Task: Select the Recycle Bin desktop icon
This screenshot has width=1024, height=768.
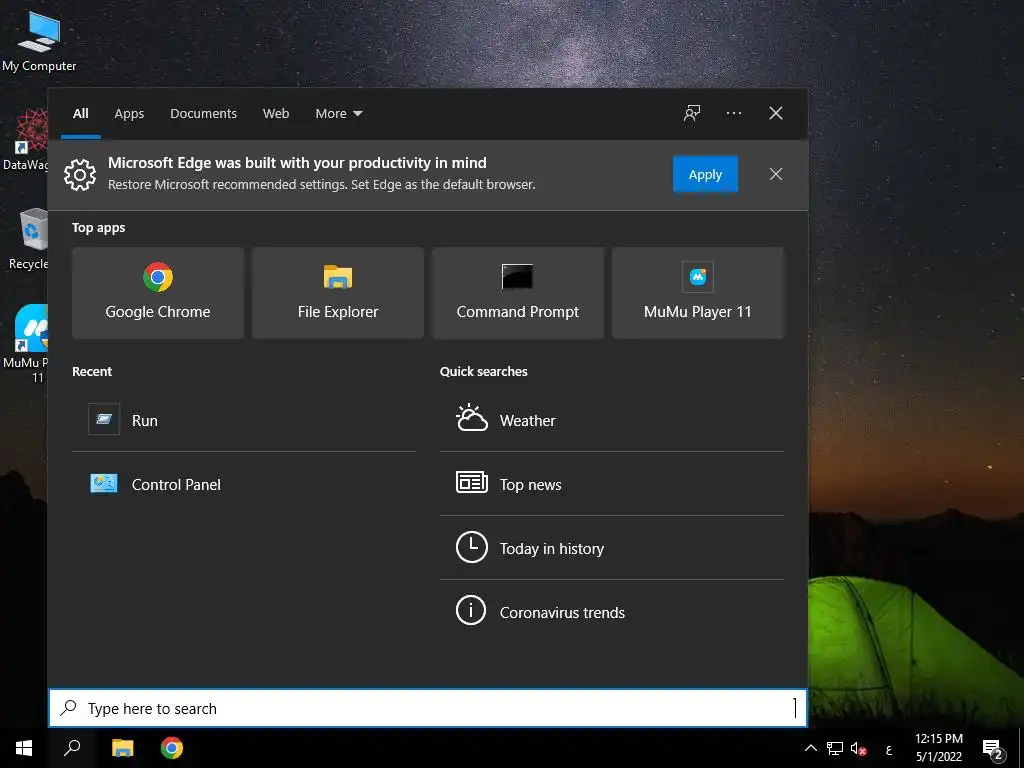Action: pos(28,239)
